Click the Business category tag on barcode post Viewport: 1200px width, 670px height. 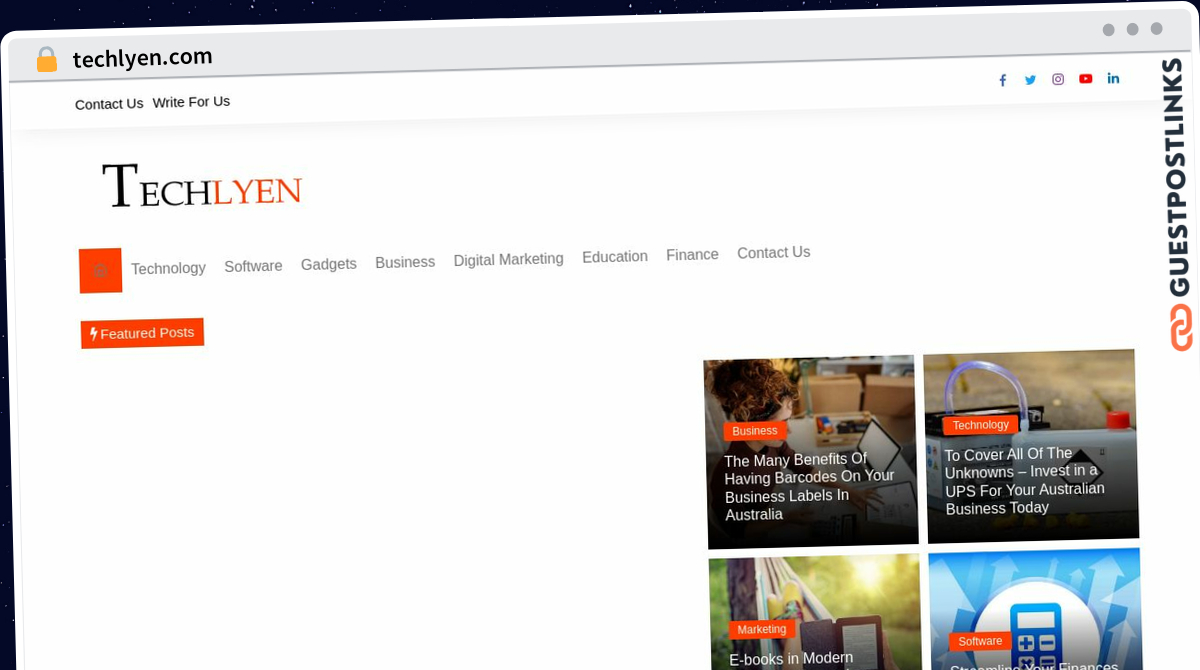pos(755,431)
